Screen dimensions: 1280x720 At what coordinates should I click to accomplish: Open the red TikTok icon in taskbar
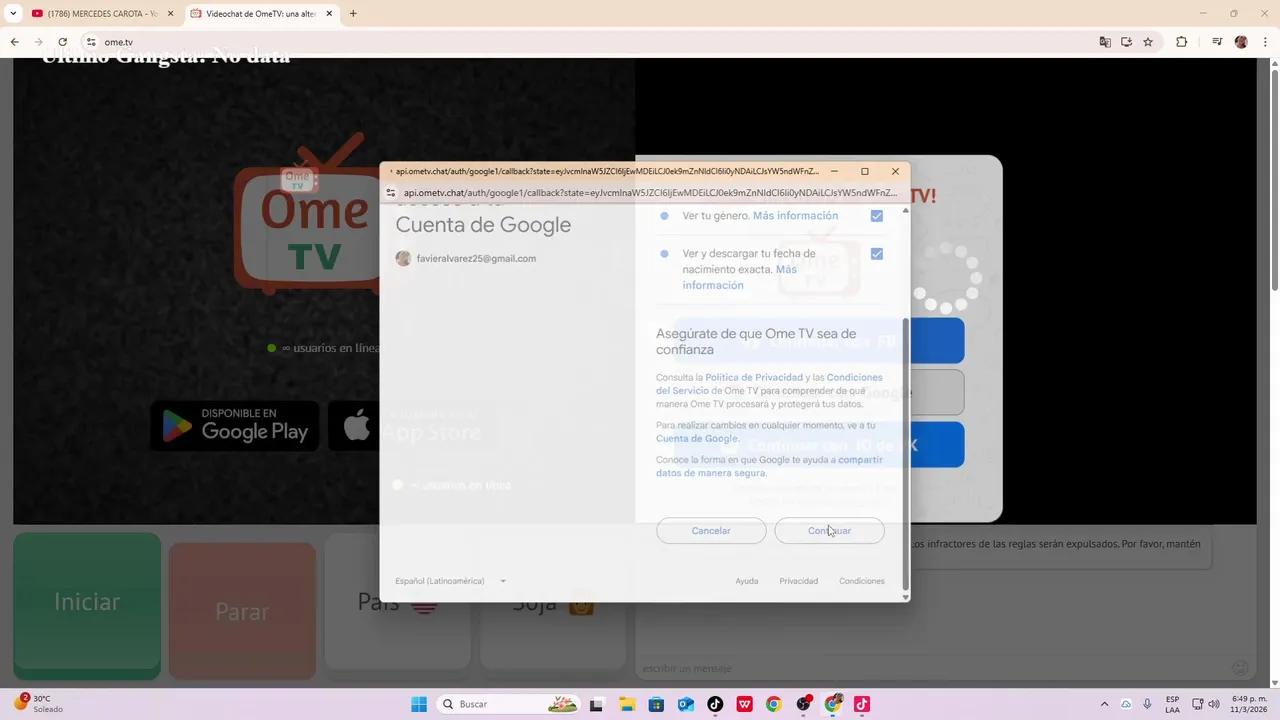pos(862,704)
